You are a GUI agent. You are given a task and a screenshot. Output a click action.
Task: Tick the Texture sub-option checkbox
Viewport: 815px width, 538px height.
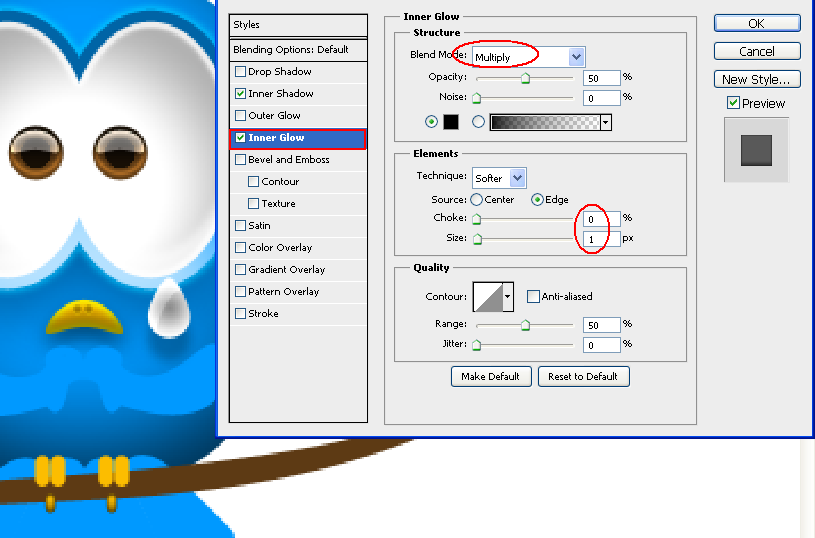tap(253, 204)
